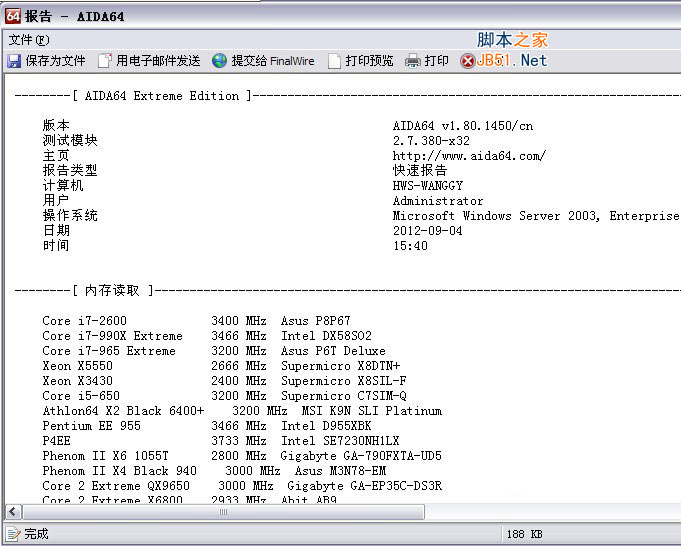Click the AIDA64 Extreme Edition section header
The width and height of the screenshot is (681, 546).
point(162,96)
